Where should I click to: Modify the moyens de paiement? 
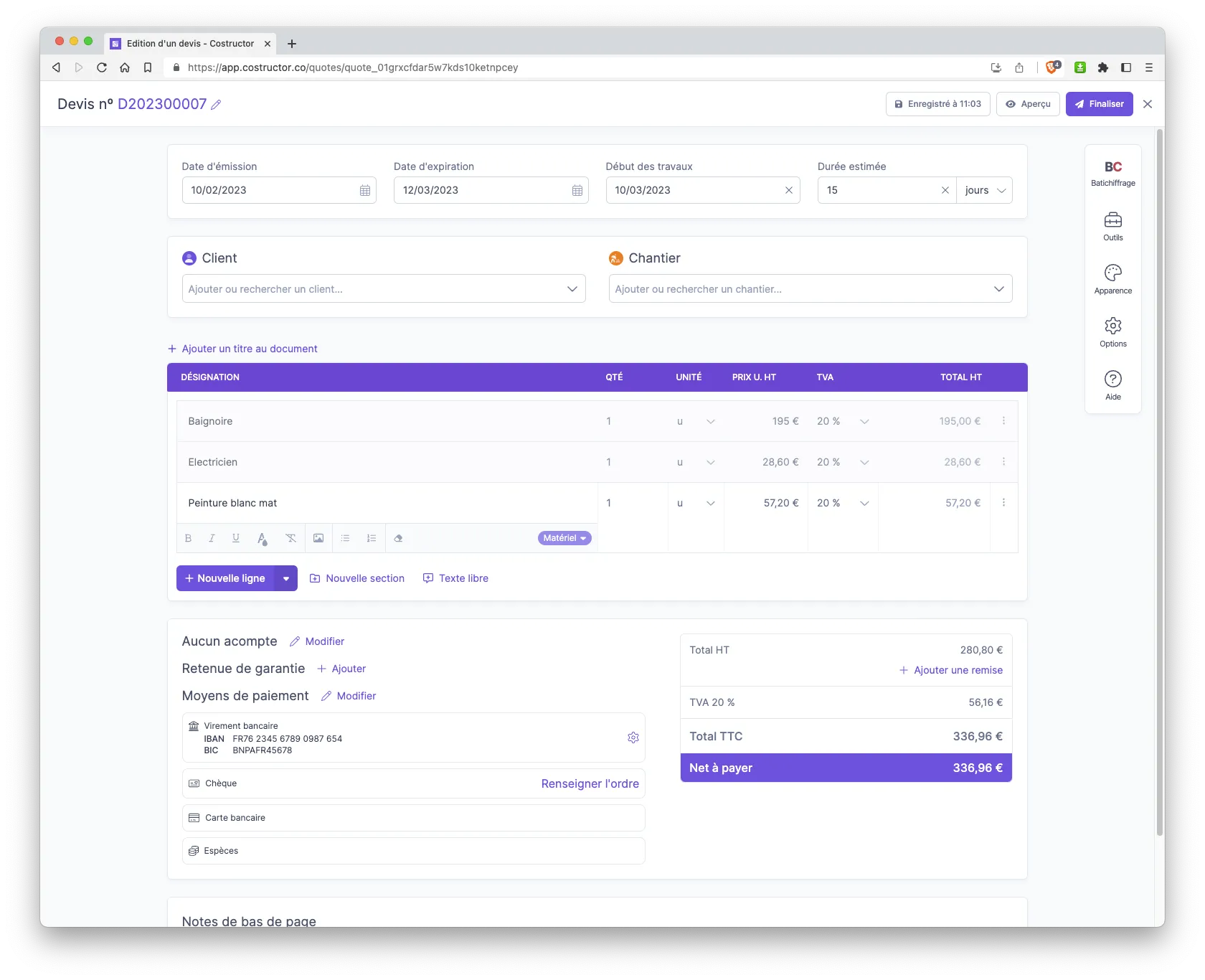click(x=349, y=696)
